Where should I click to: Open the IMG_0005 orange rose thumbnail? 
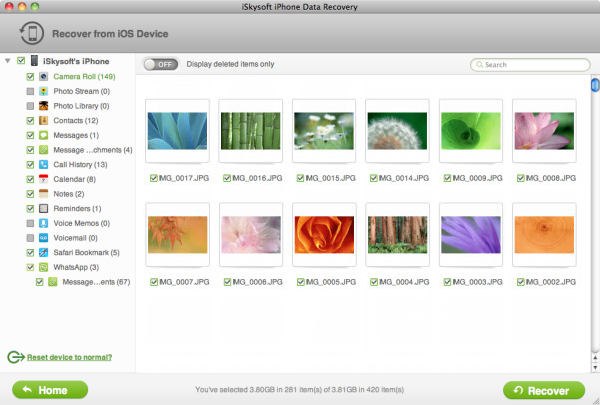coord(324,235)
